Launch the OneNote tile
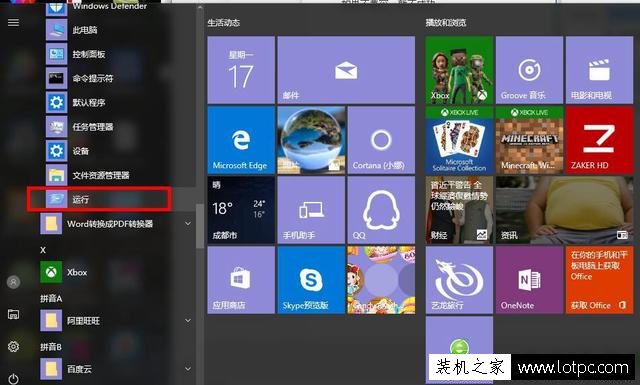 [529, 280]
